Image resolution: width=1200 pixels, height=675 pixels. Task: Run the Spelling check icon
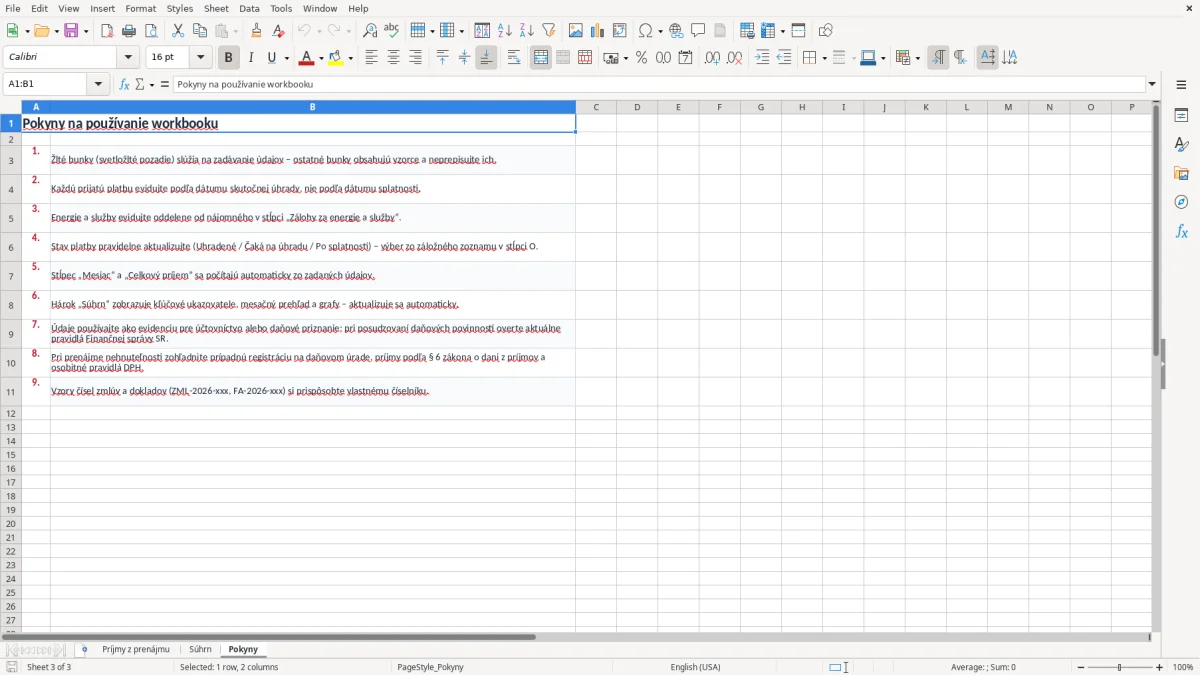[391, 31]
